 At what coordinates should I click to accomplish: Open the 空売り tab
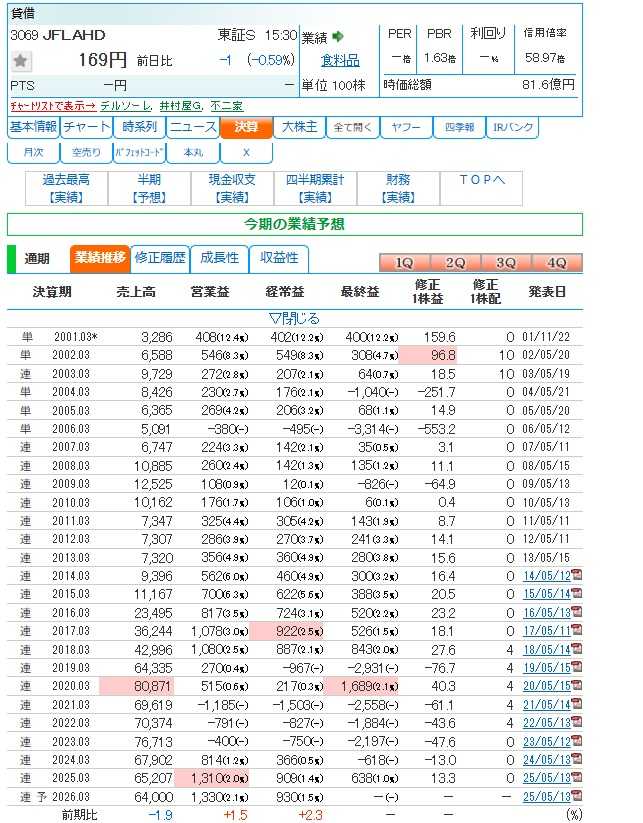coord(87,152)
